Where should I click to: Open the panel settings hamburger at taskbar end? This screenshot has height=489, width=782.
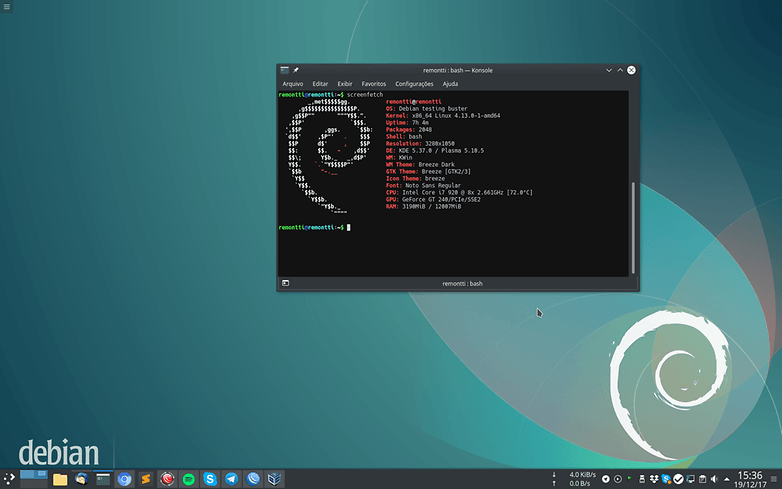[774, 479]
